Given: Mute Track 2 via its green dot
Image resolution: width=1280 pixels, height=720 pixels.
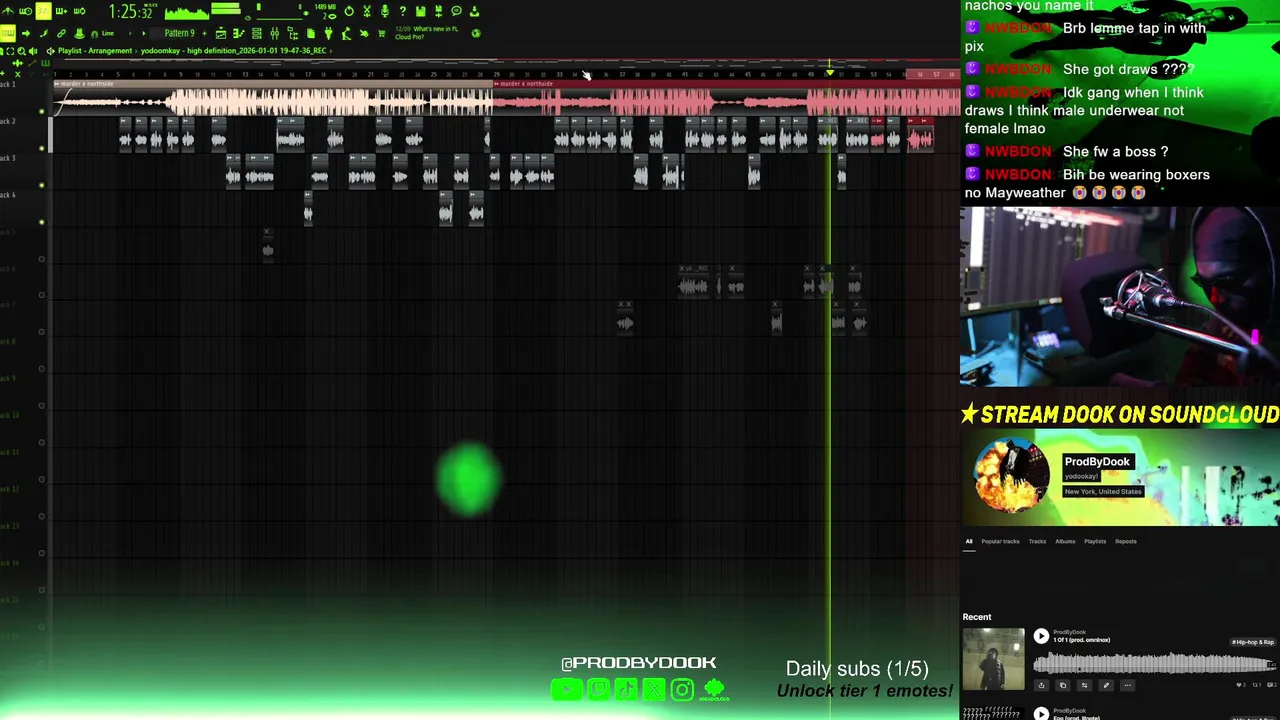Looking at the screenshot, I should [41, 148].
